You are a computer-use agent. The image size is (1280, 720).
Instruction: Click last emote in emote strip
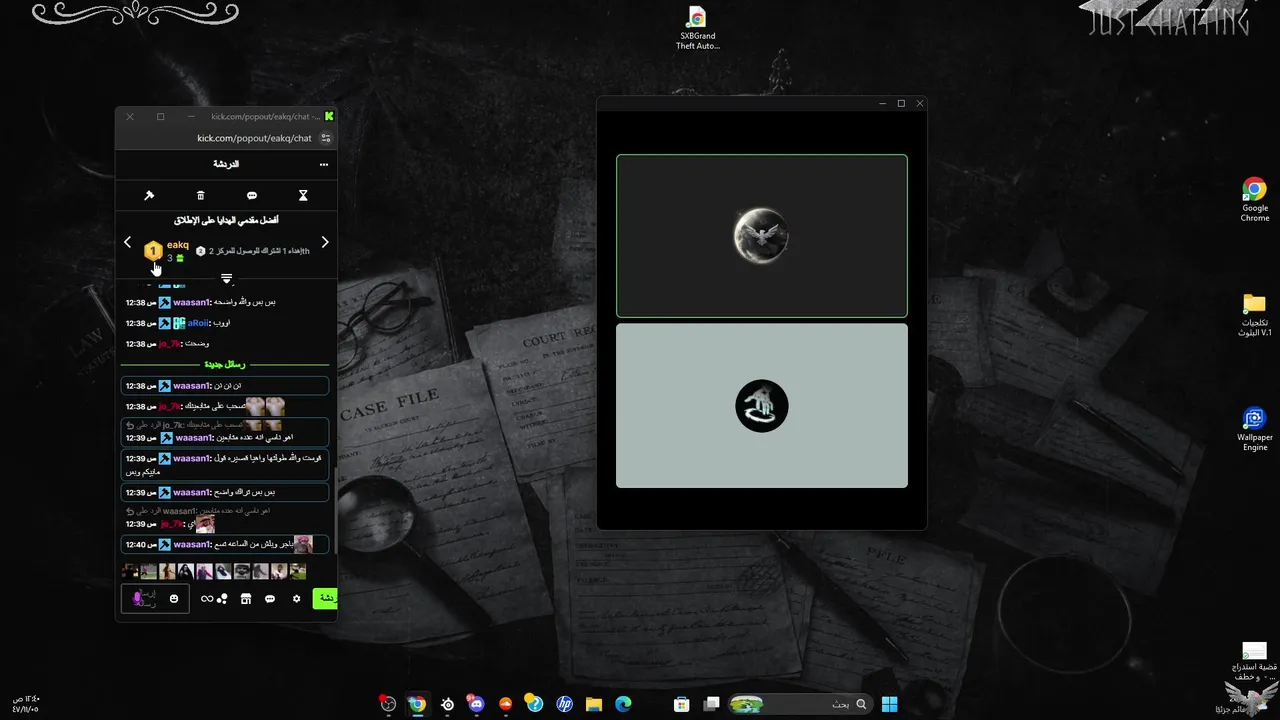point(297,571)
